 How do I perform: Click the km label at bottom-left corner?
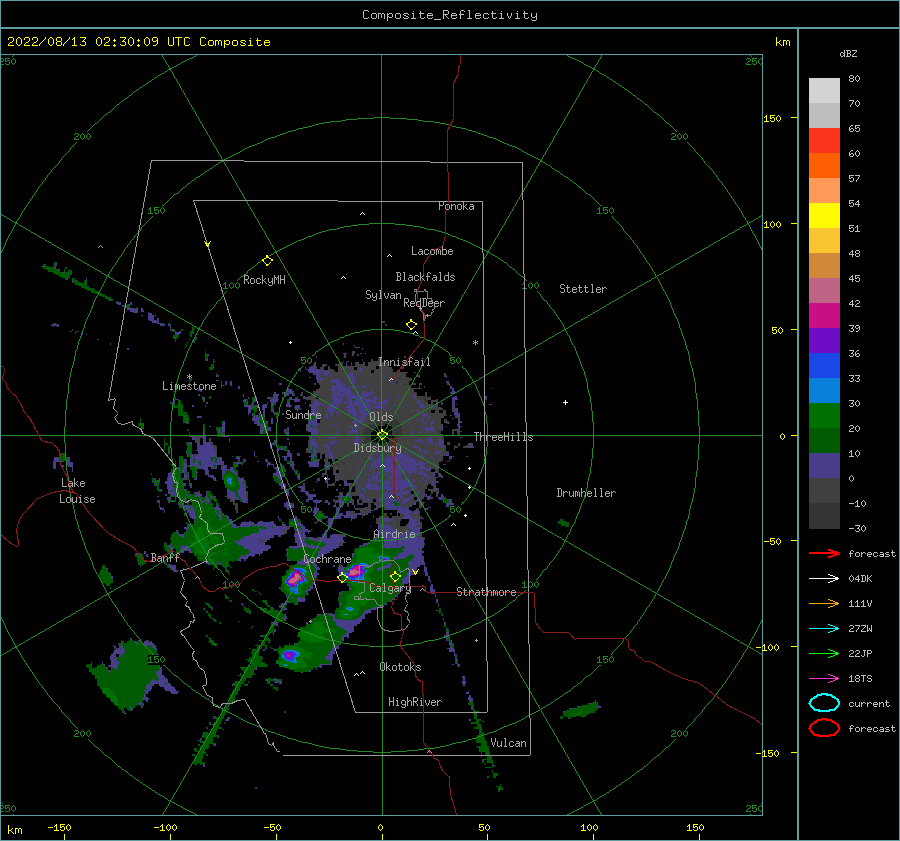pos(14,830)
